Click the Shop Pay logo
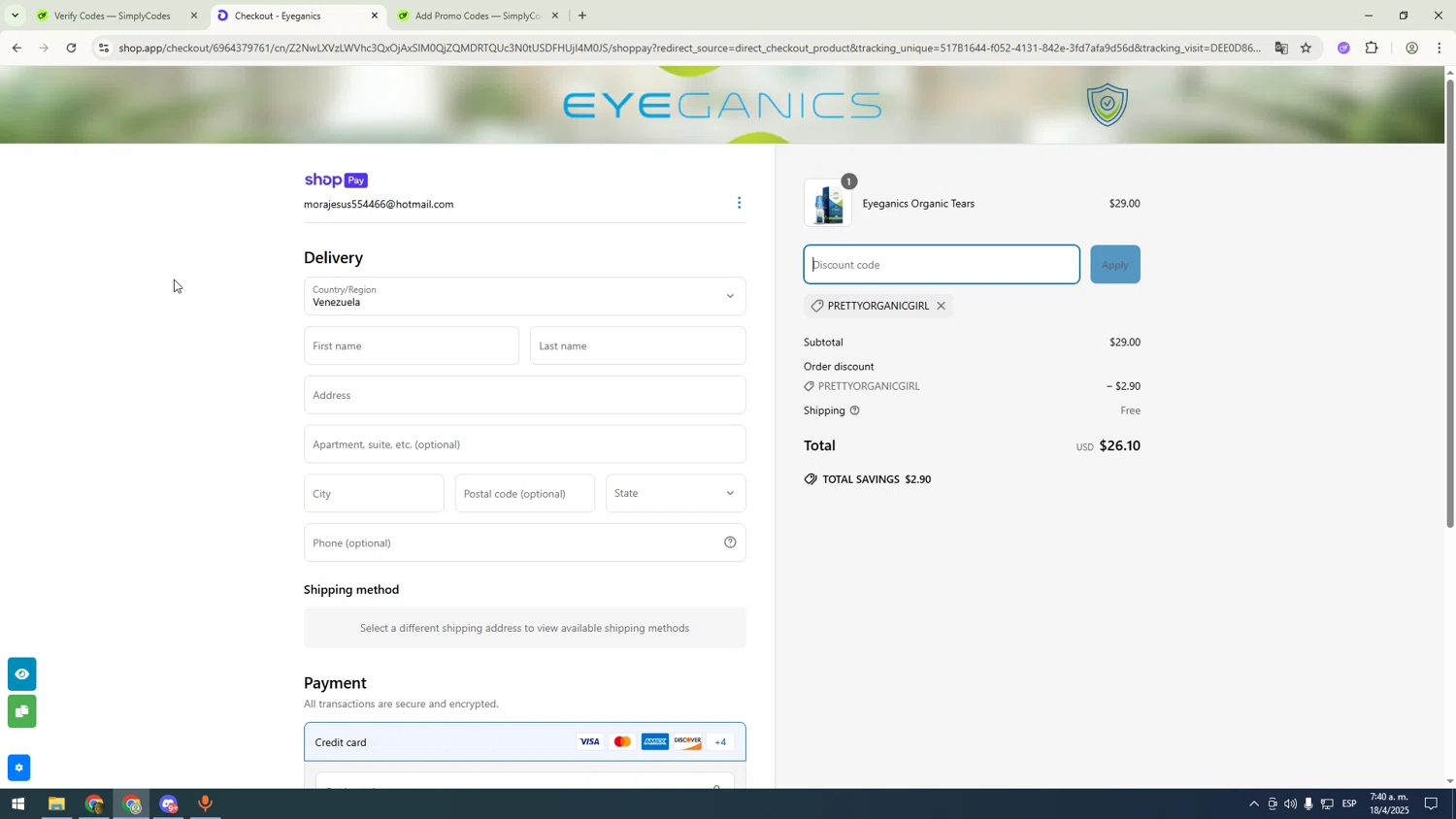The height and width of the screenshot is (819, 1456). coord(336,180)
